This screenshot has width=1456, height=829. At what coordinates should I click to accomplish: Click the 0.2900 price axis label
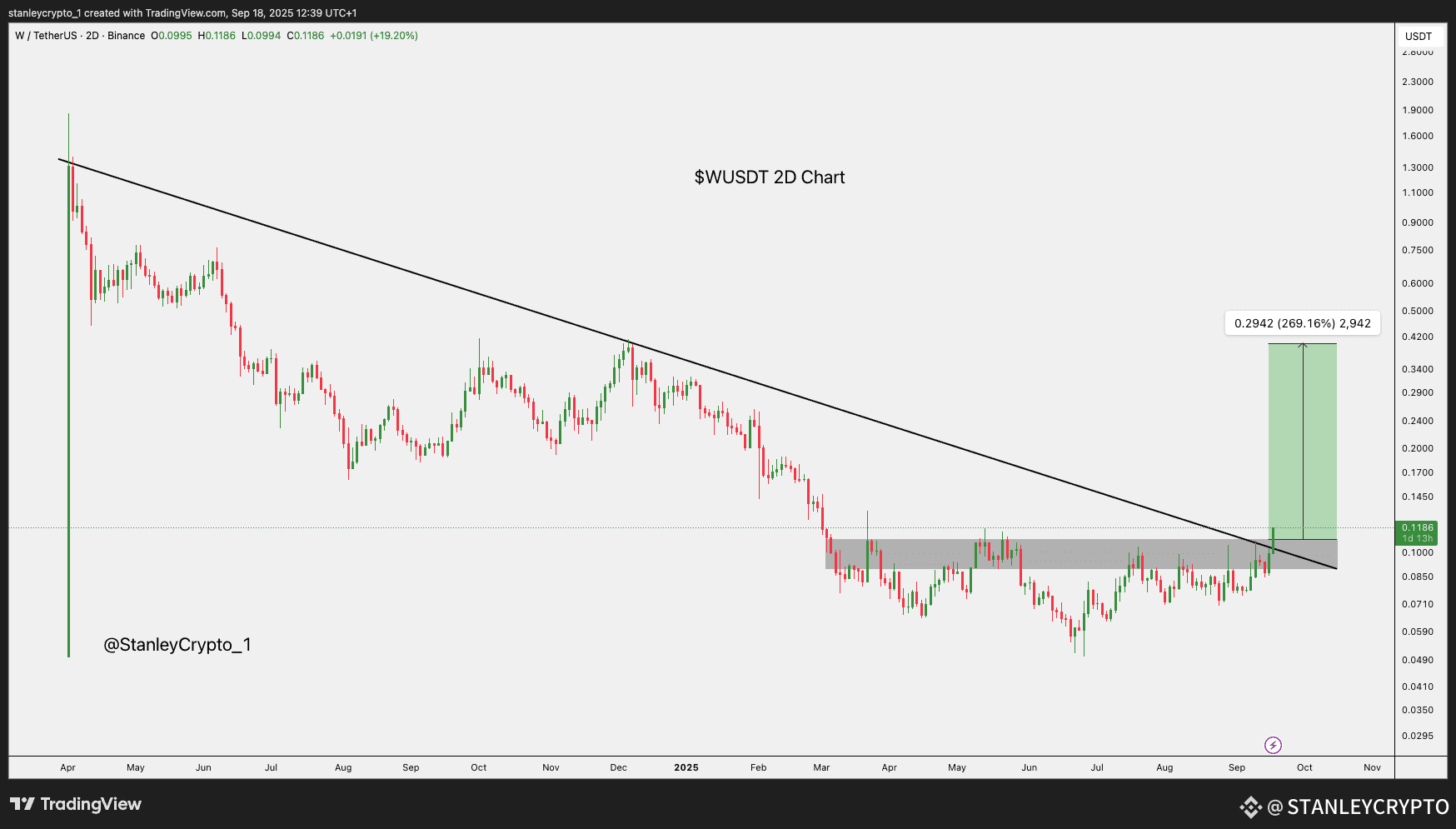click(x=1418, y=392)
